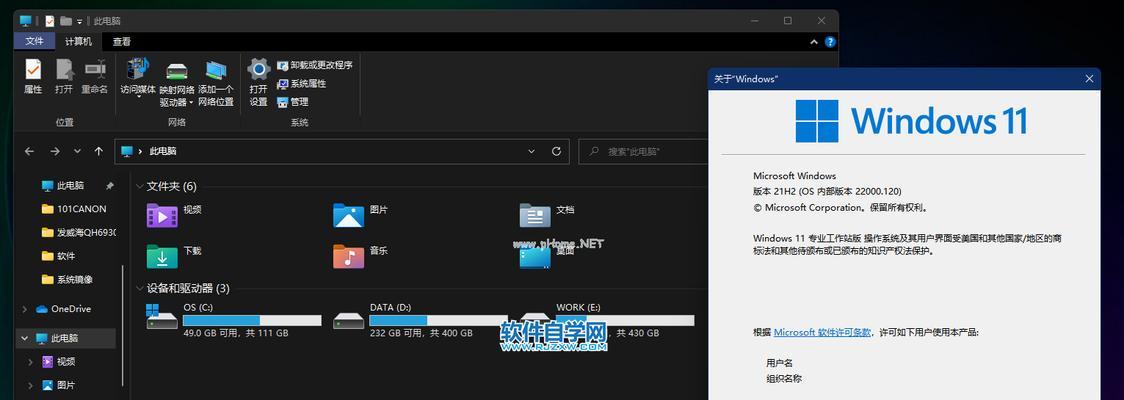Click Uninstall or change a program (卸载或更改程序)

coord(315,65)
